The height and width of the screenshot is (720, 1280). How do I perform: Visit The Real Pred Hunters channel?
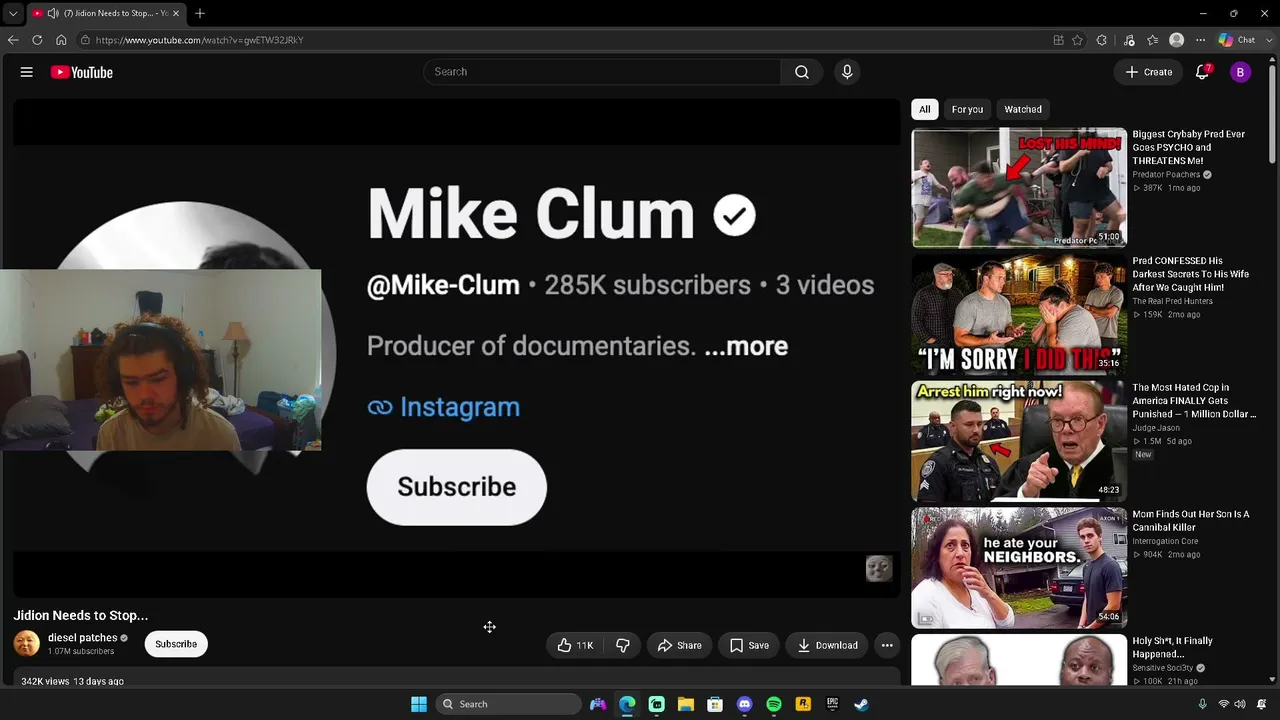[x=1172, y=301]
